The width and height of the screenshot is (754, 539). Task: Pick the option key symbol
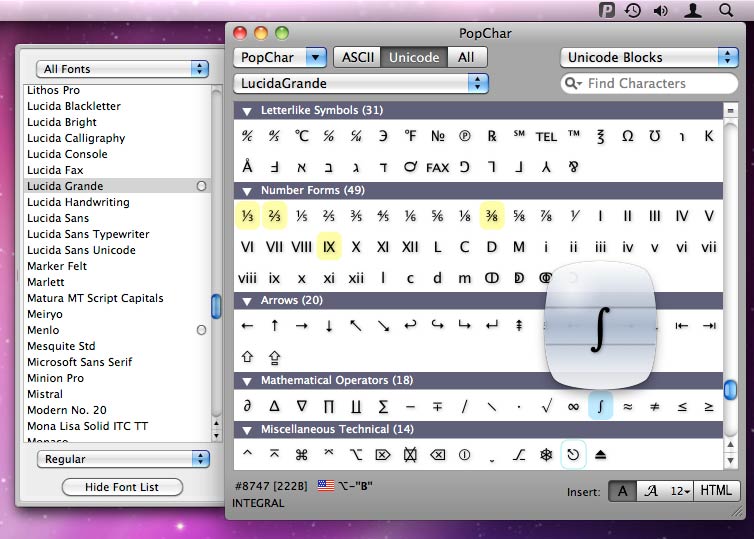pyautogui.click(x=356, y=455)
